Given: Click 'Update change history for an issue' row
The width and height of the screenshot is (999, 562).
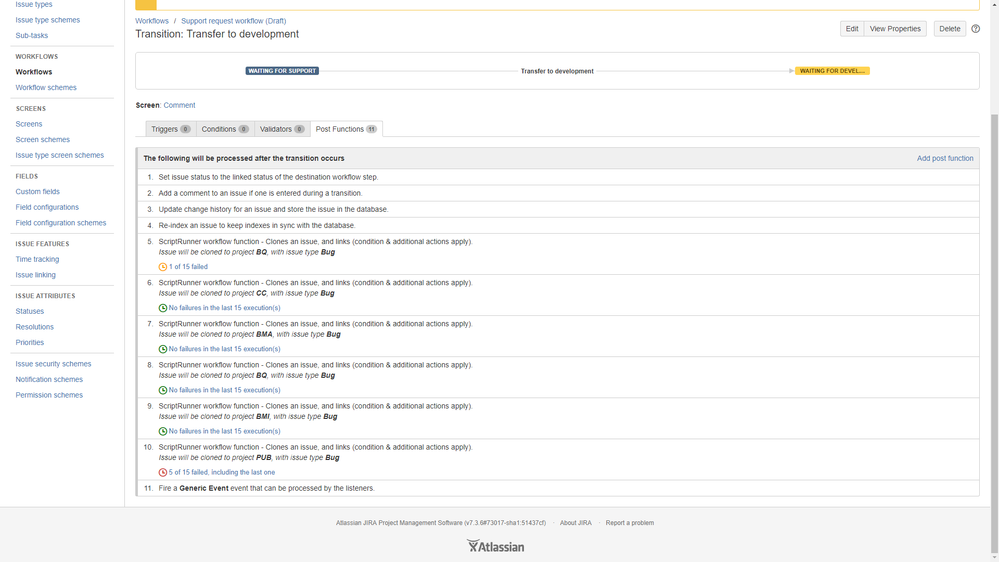Looking at the screenshot, I should tap(558, 209).
